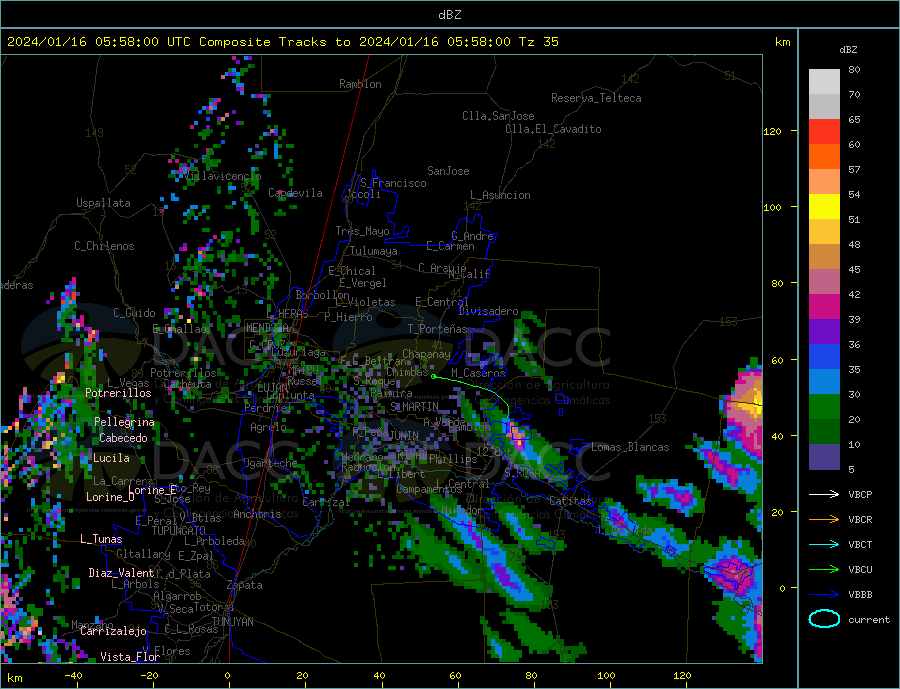The image size is (900, 689).
Task: Pick the bright green 20-30 dBZ swatch
Action: point(824,407)
